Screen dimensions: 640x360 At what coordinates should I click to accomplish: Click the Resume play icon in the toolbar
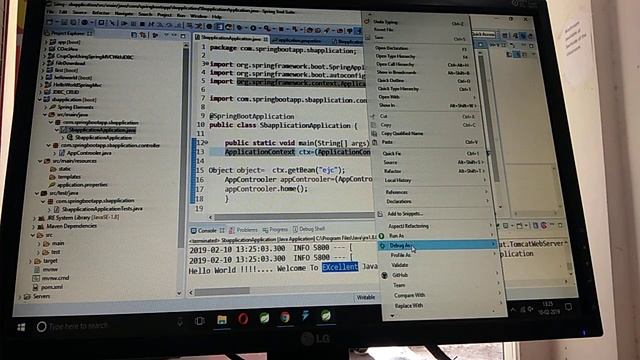124,24
